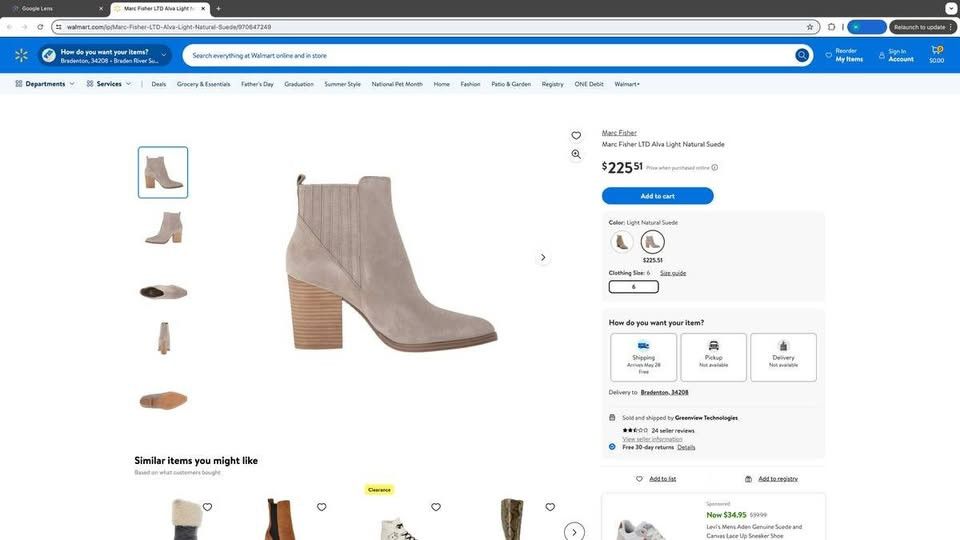The image size is (960, 540).
Task: Select the back view thumbnail
Action: pyautogui.click(x=163, y=338)
